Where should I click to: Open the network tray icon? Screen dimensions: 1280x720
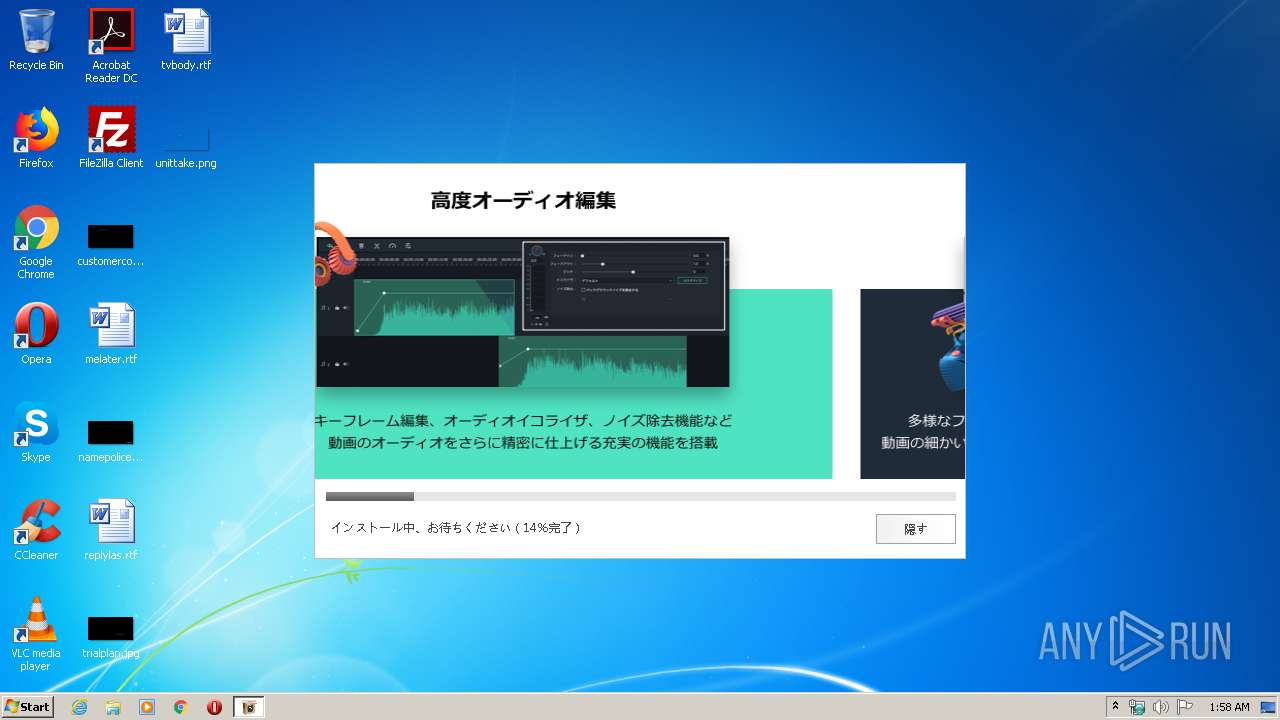click(x=1137, y=707)
